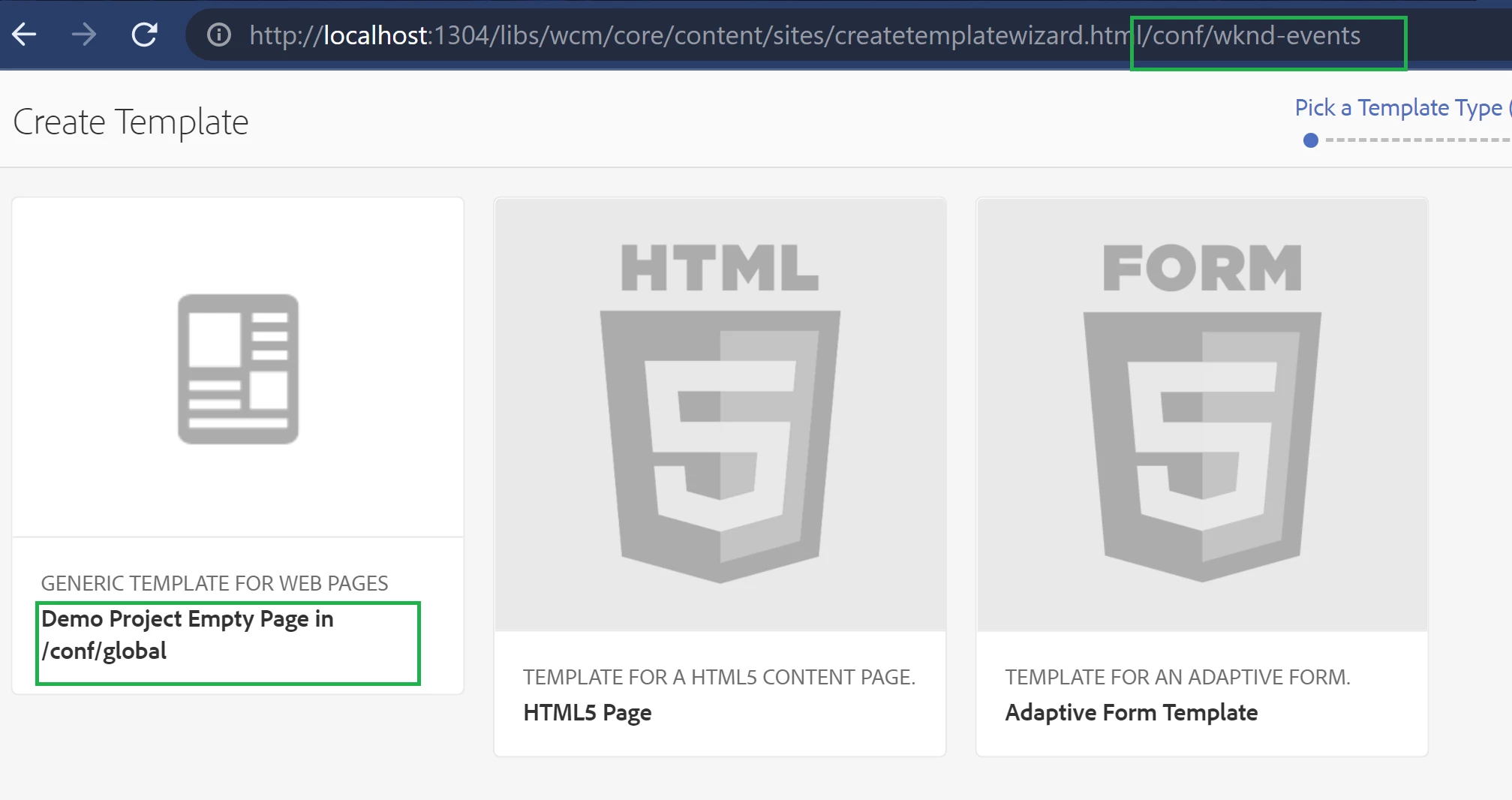View site information icon in address bar

[218, 35]
